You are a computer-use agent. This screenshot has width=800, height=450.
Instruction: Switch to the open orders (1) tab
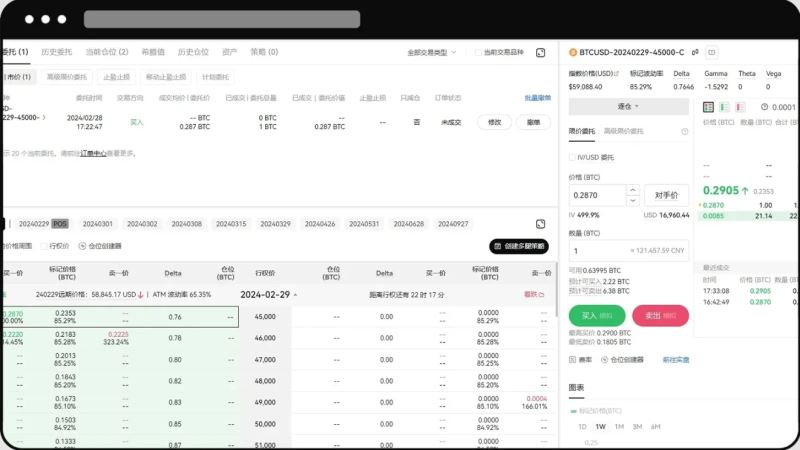pos(15,52)
